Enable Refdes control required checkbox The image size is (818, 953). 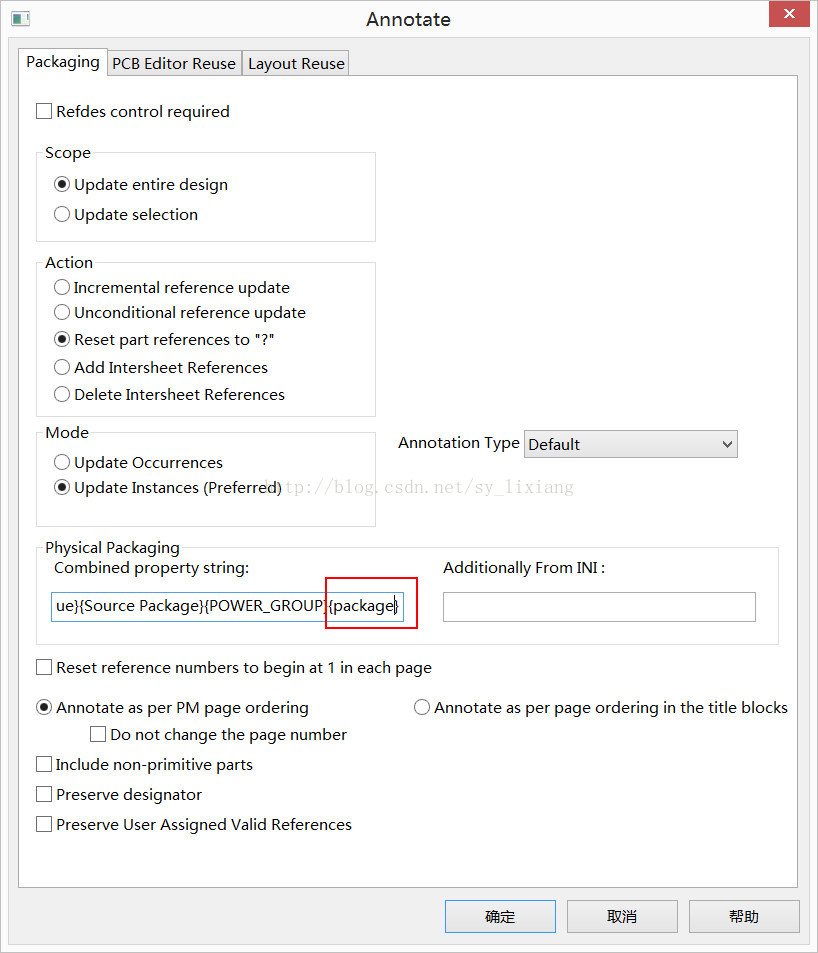pos(44,112)
